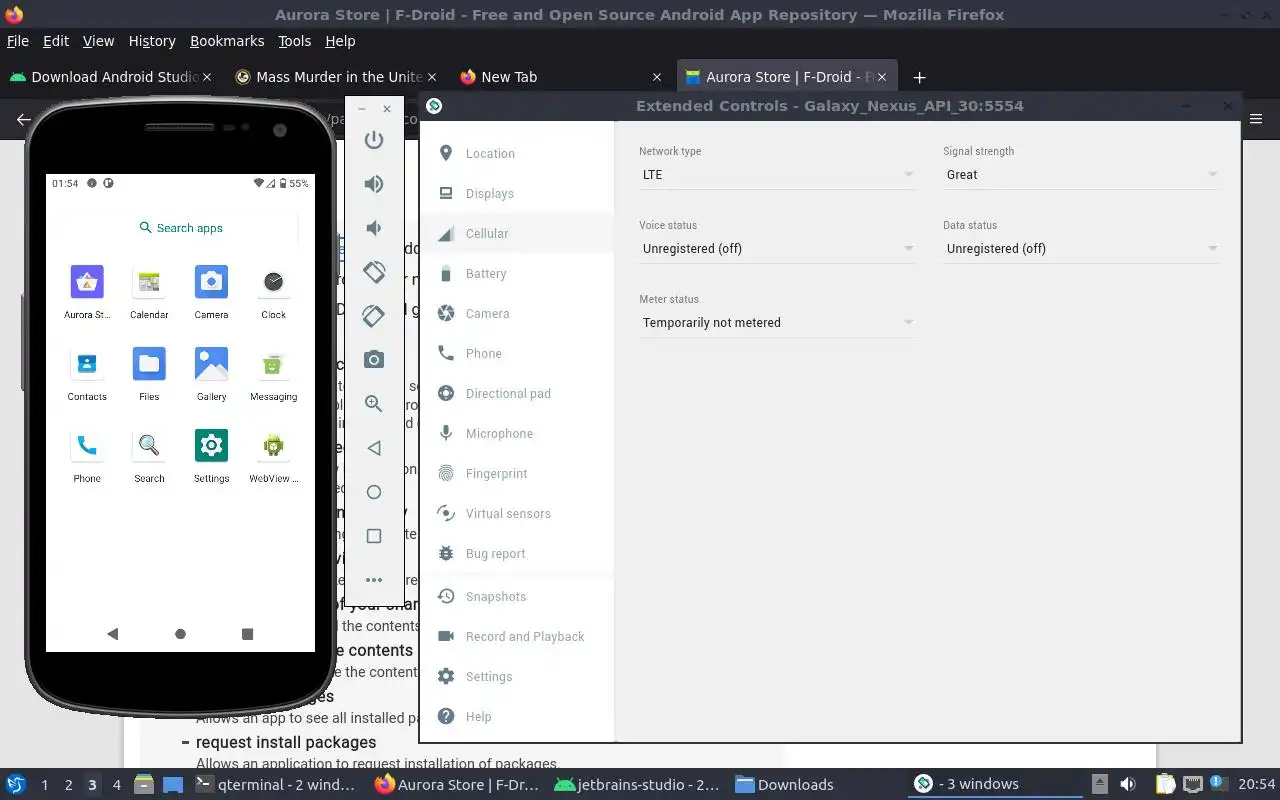Open emulator more options ellipsis
Image resolution: width=1280 pixels, height=800 pixels.
tap(374, 580)
